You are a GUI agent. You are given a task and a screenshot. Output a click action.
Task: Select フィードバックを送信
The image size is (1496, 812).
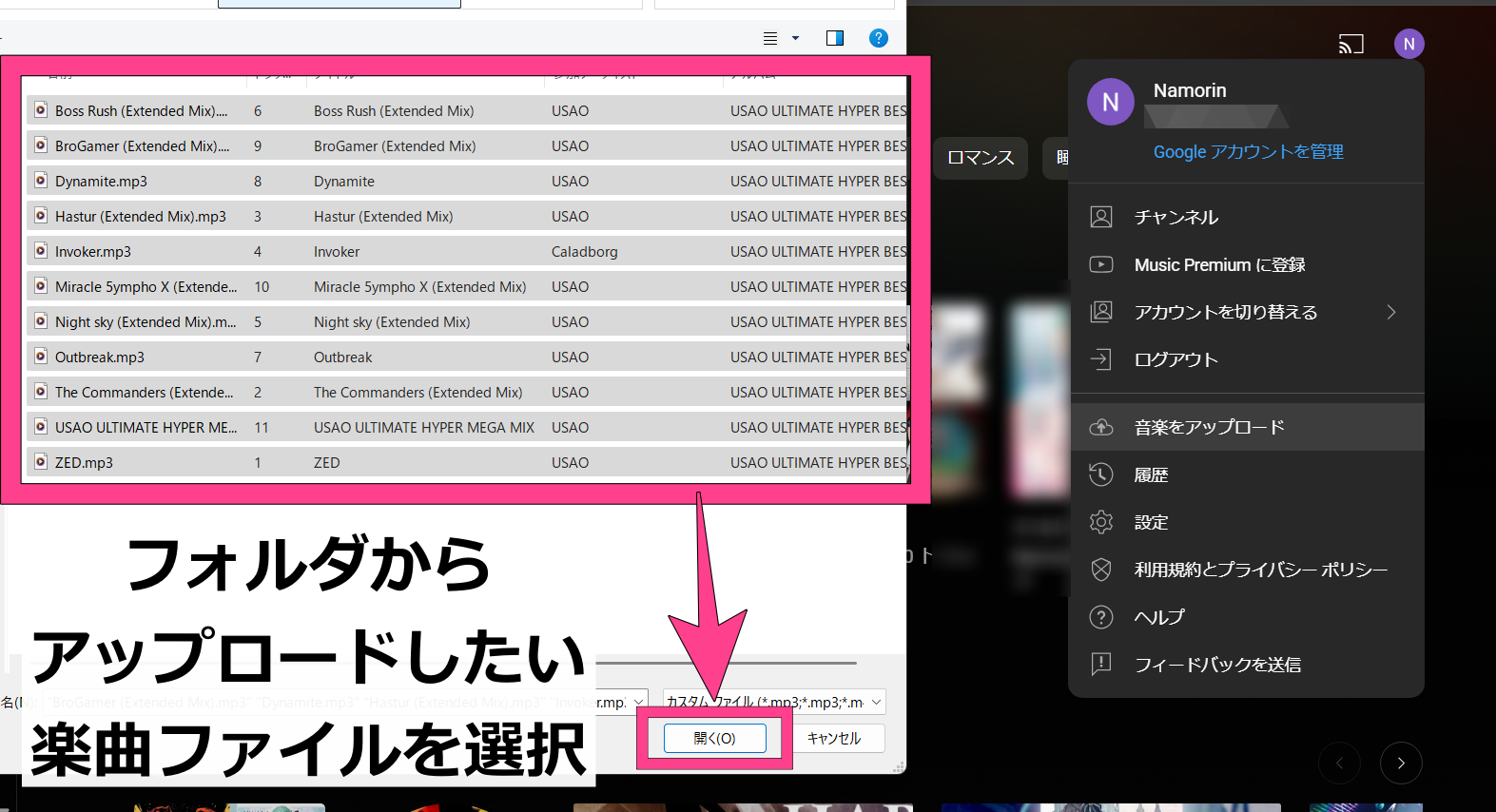click(x=1247, y=665)
